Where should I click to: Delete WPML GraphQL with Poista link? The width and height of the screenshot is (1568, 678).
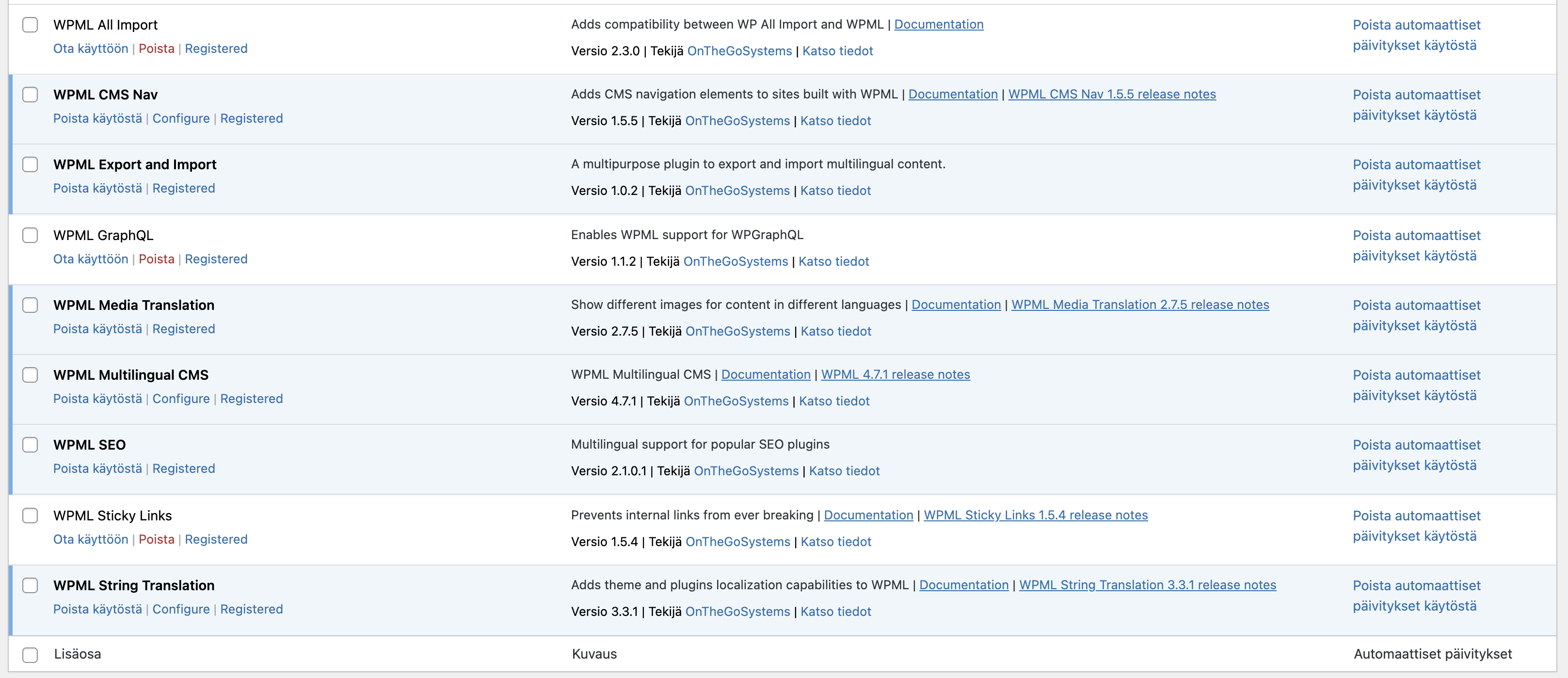156,259
